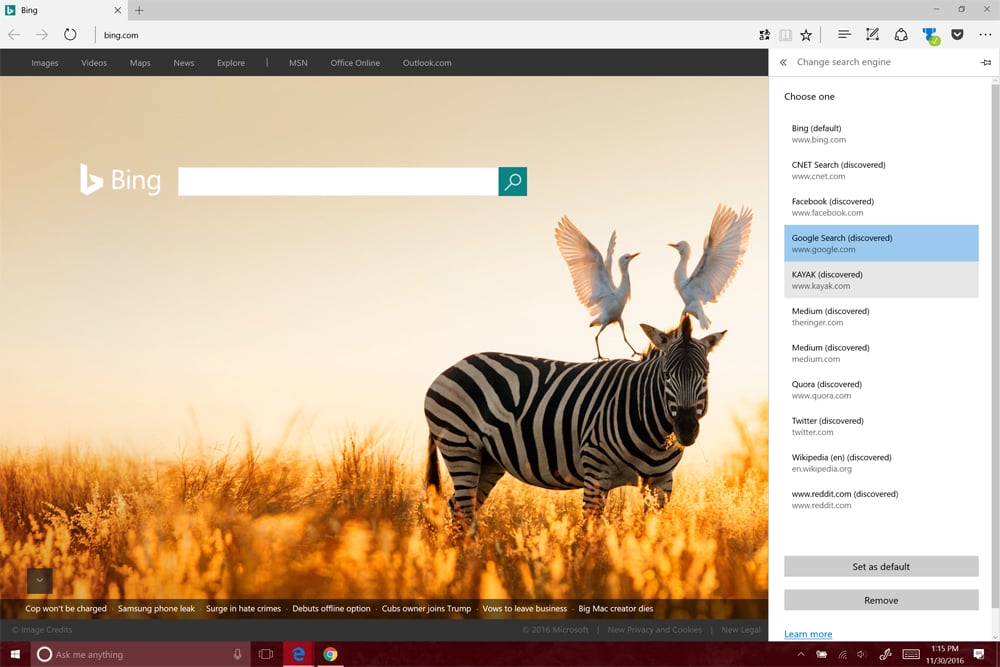Click the settings pane scrollbar
The image size is (1000, 667).
(996, 344)
